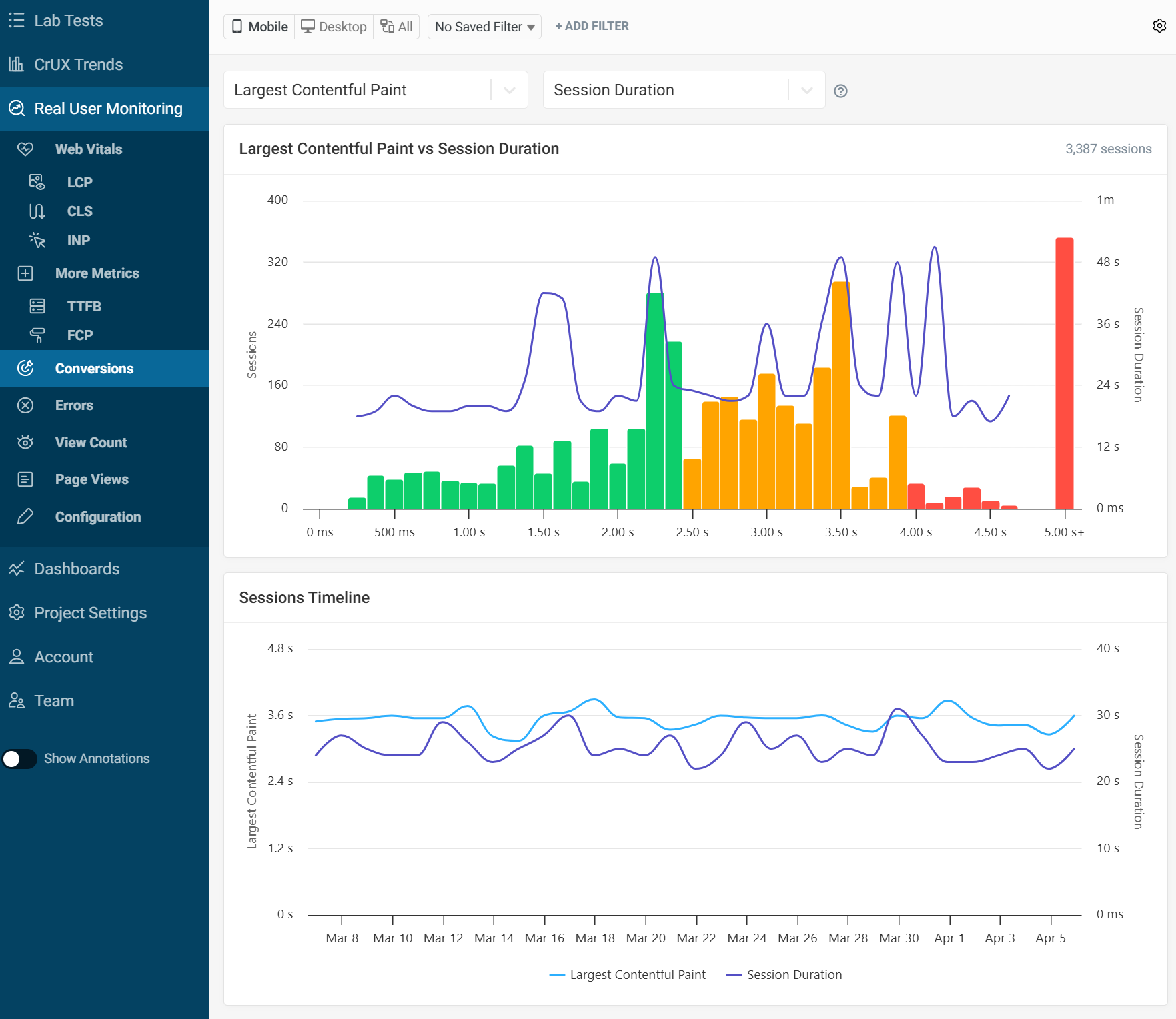
Task: Enable the Show Annotations toggle
Action: pos(19,759)
